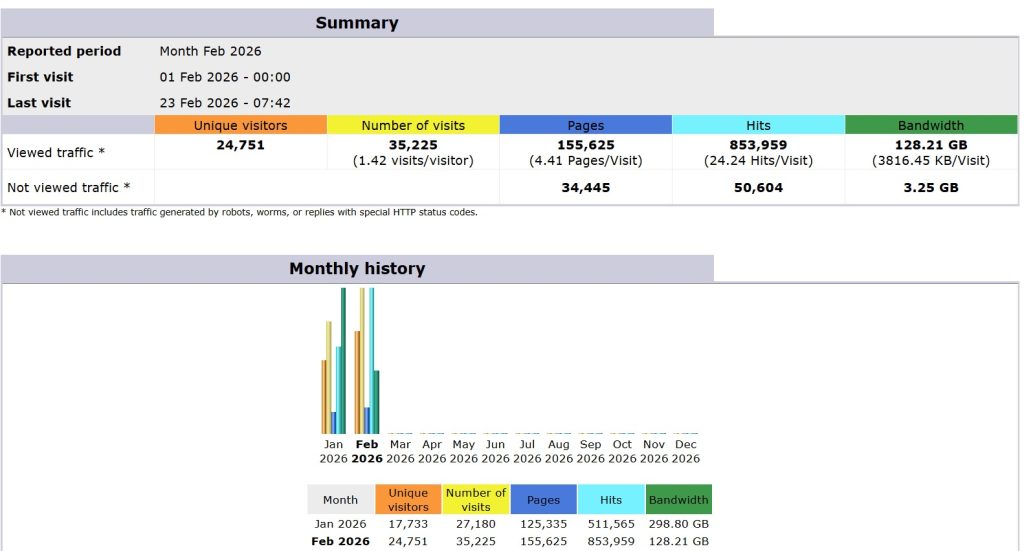This screenshot has width=1024, height=551.
Task: Click the orange Unique visitors header in Summary
Action: pos(240,125)
